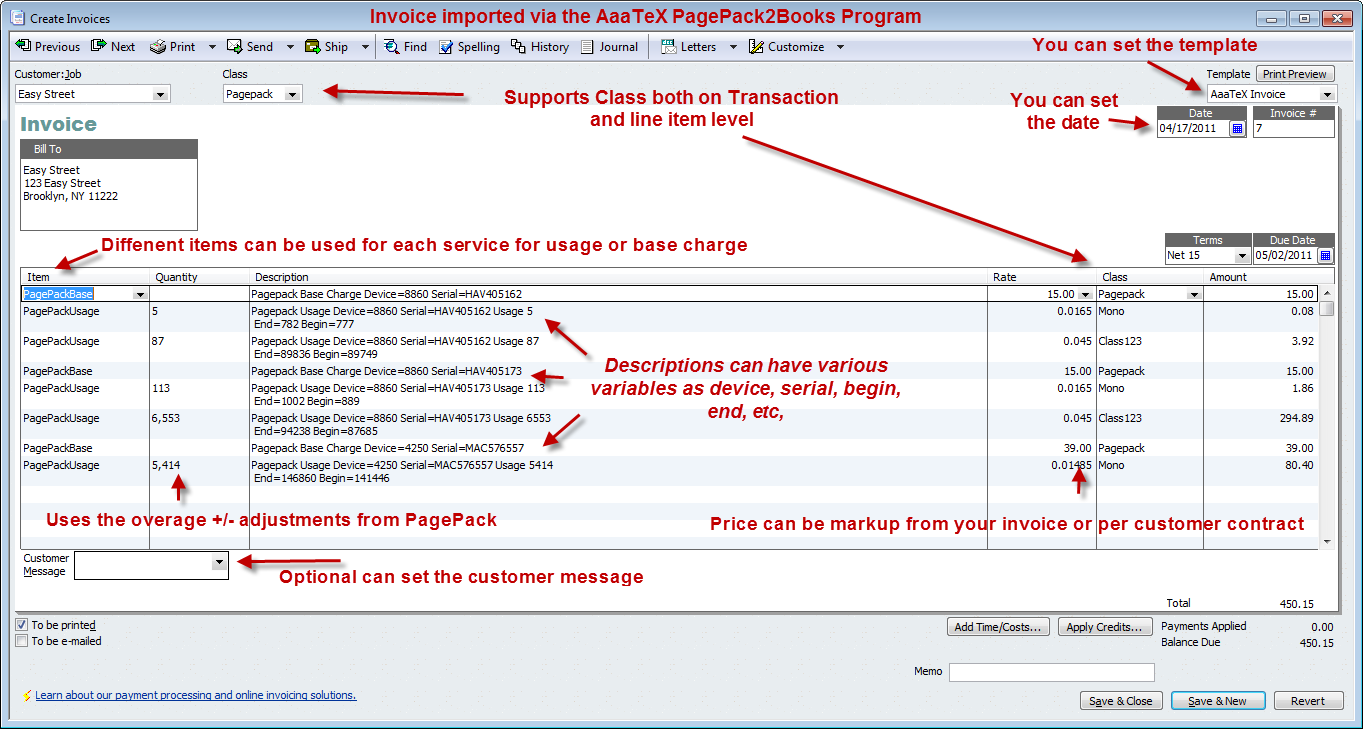The image size is (1363, 729).
Task: Click the lightning payment processing icon
Action: (x=27, y=695)
